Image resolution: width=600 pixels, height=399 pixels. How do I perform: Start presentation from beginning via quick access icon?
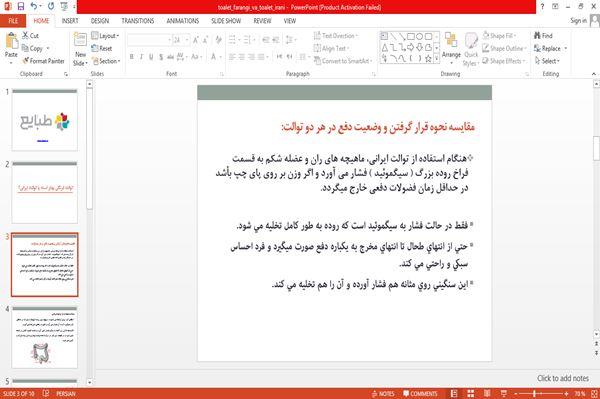tap(64, 6)
